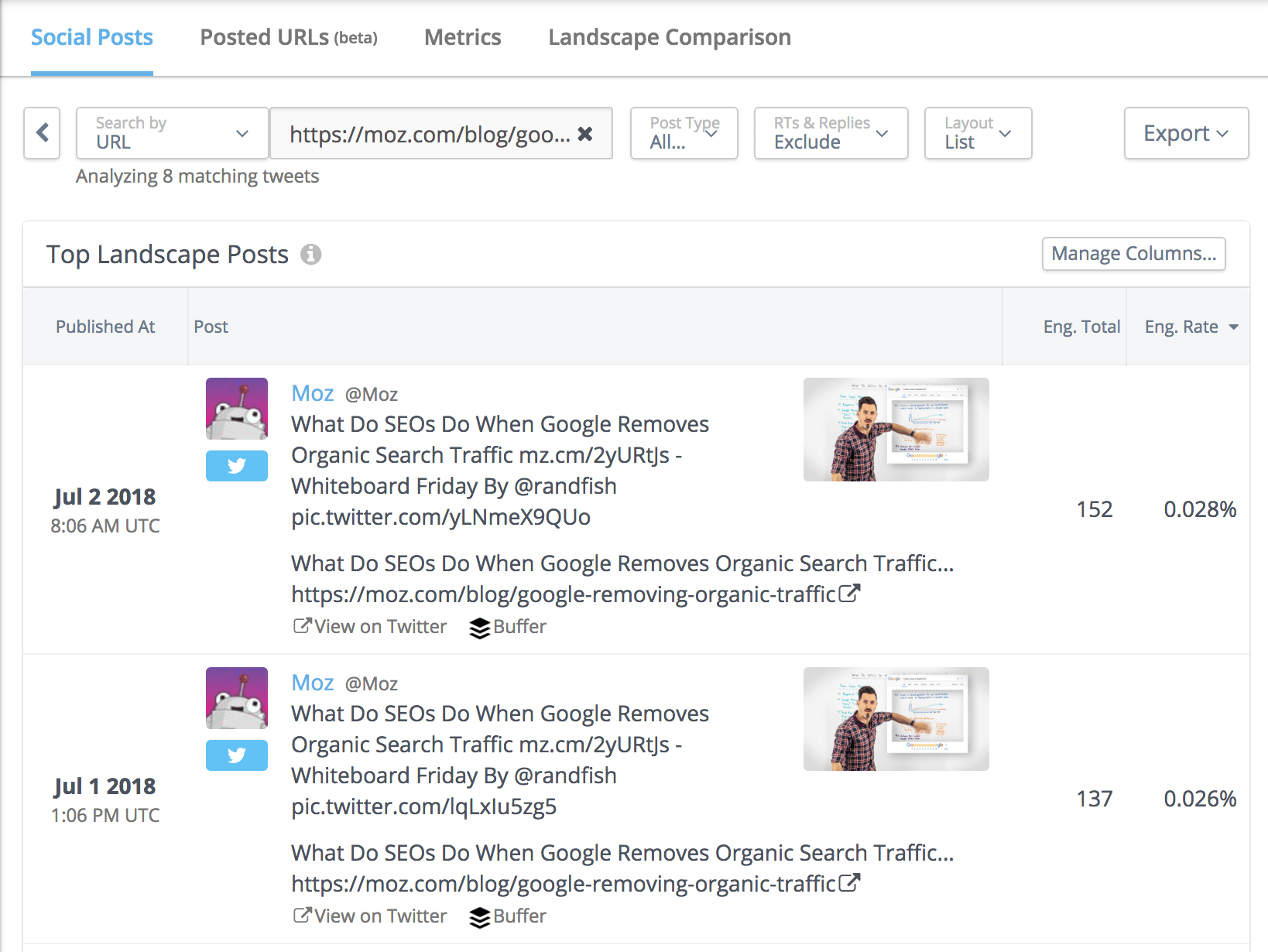
Task: Click 'Analyzing 8 matching tweets' text
Action: pos(197,176)
